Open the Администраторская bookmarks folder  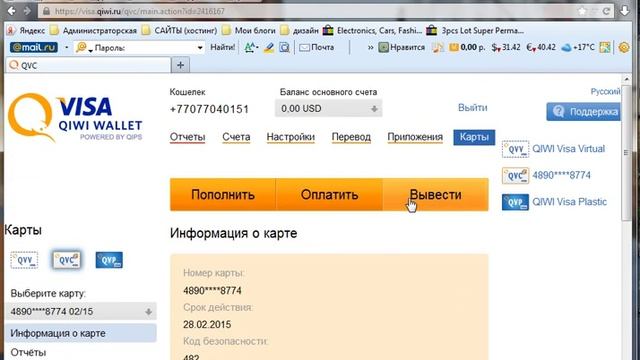pyautogui.click(x=93, y=31)
